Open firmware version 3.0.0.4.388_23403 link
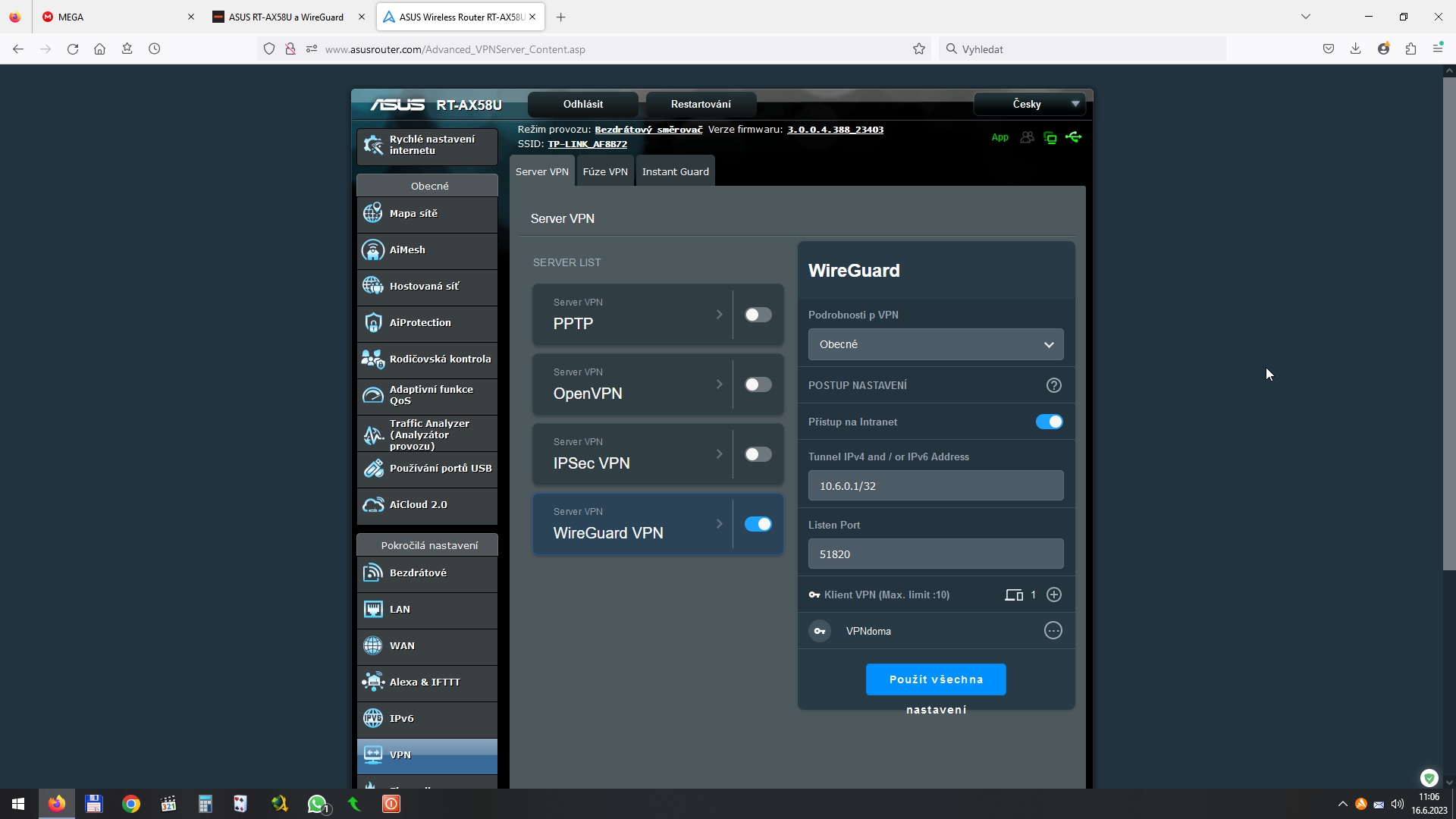Screen dimensions: 1456x819 pos(835,130)
